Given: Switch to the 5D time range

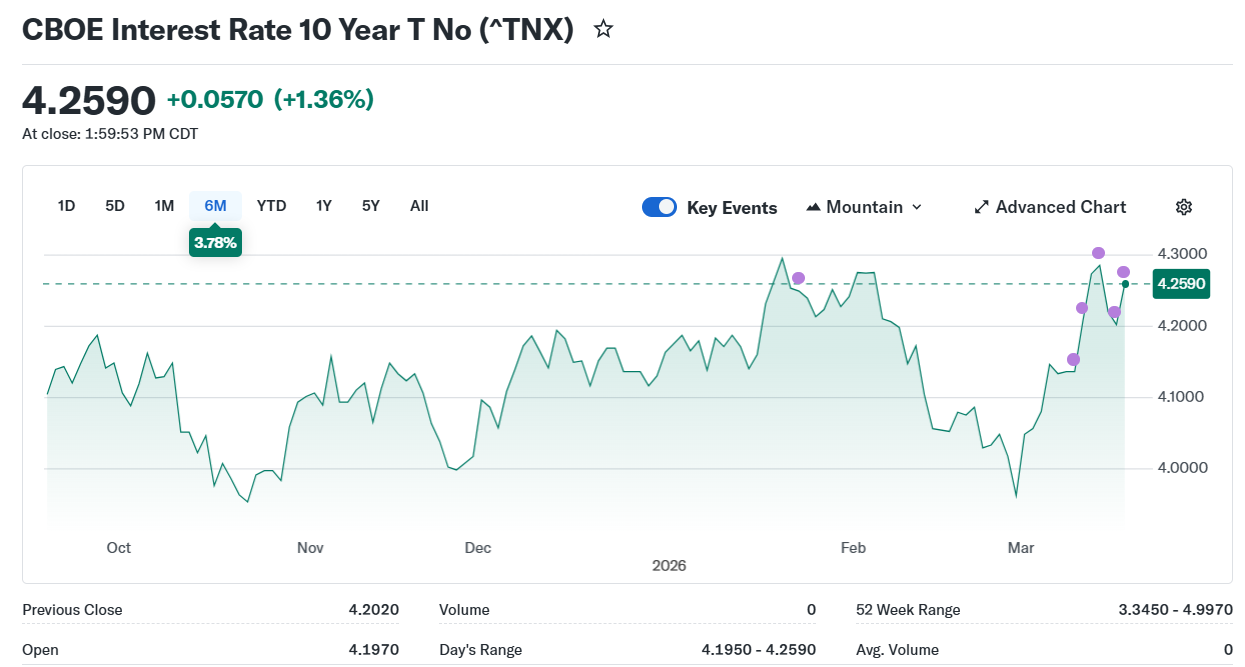Looking at the screenshot, I should (x=115, y=206).
